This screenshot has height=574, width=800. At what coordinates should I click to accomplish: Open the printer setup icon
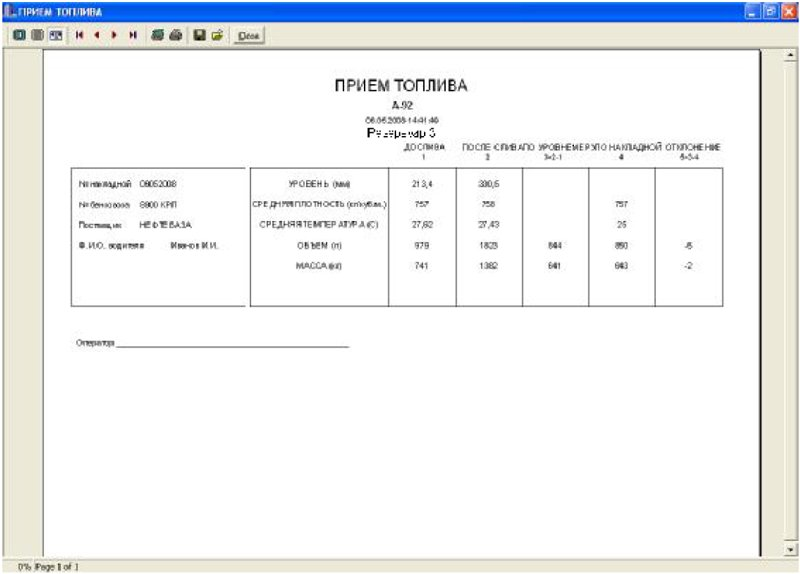coord(158,35)
